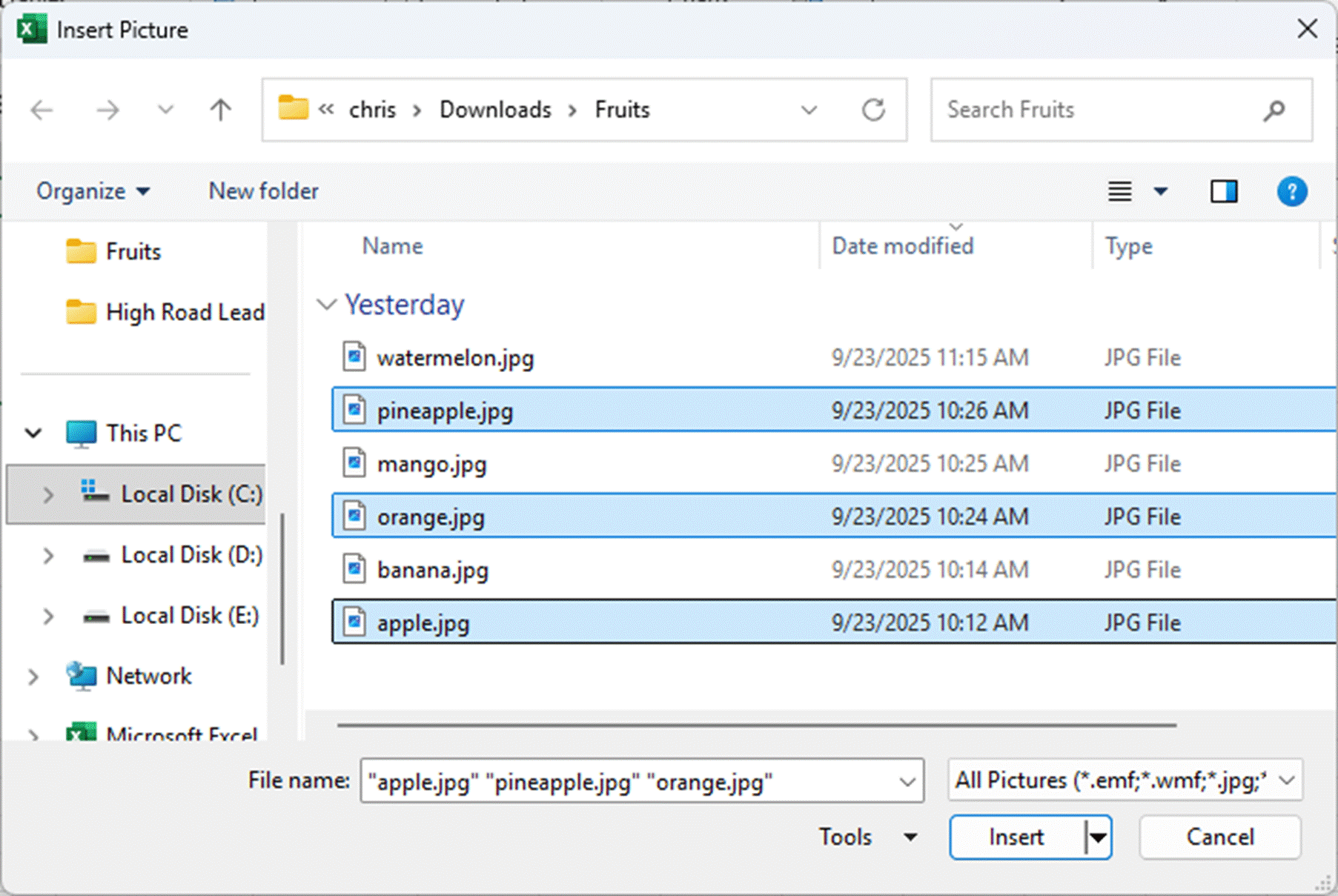This screenshot has width=1338, height=896.
Task: Open the file type filter dropdown
Action: click(1124, 780)
